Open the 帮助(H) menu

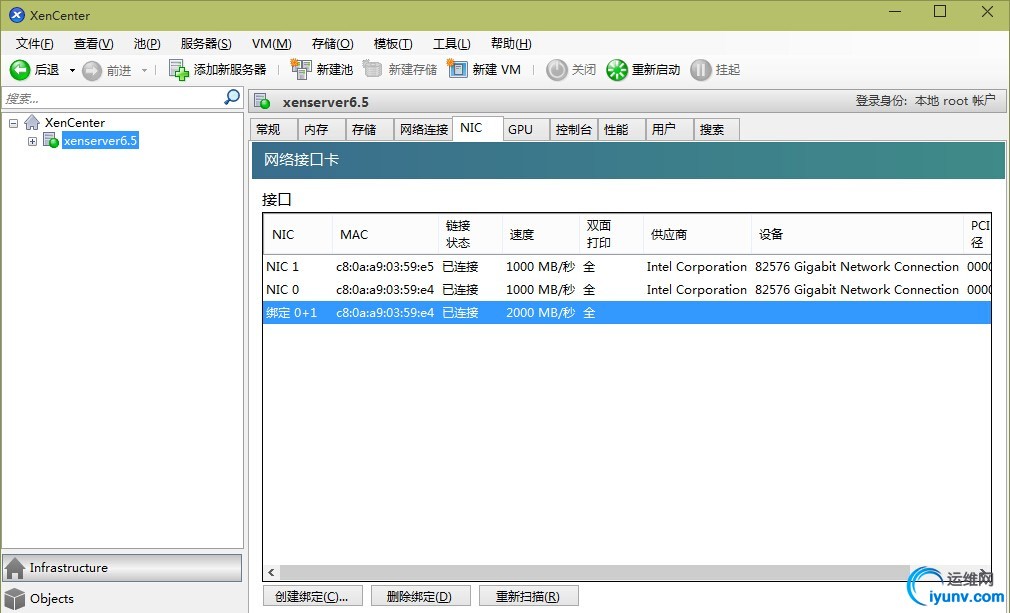tap(511, 44)
